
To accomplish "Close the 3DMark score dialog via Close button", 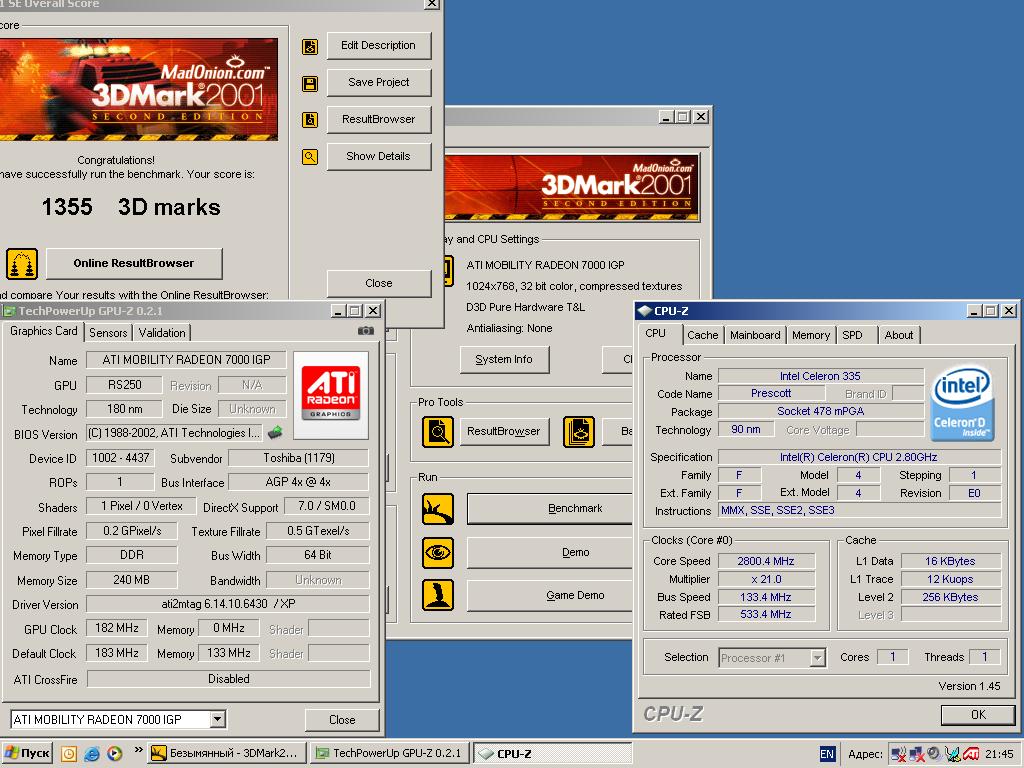I will (379, 283).
